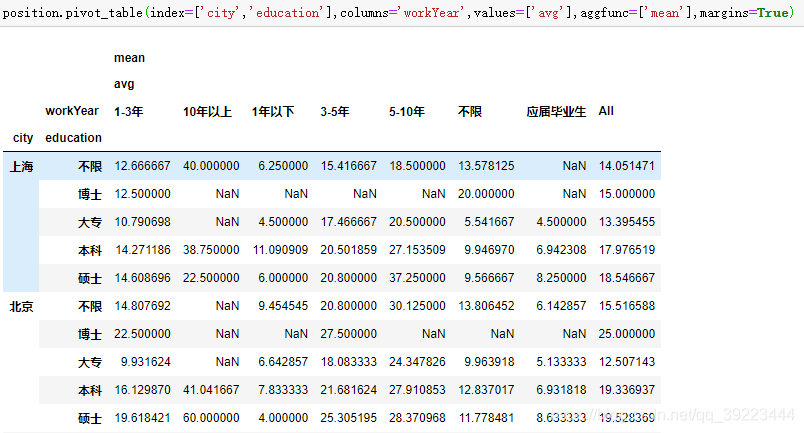Select cell value 12.500000 in 上海 博士 row

coord(142,193)
